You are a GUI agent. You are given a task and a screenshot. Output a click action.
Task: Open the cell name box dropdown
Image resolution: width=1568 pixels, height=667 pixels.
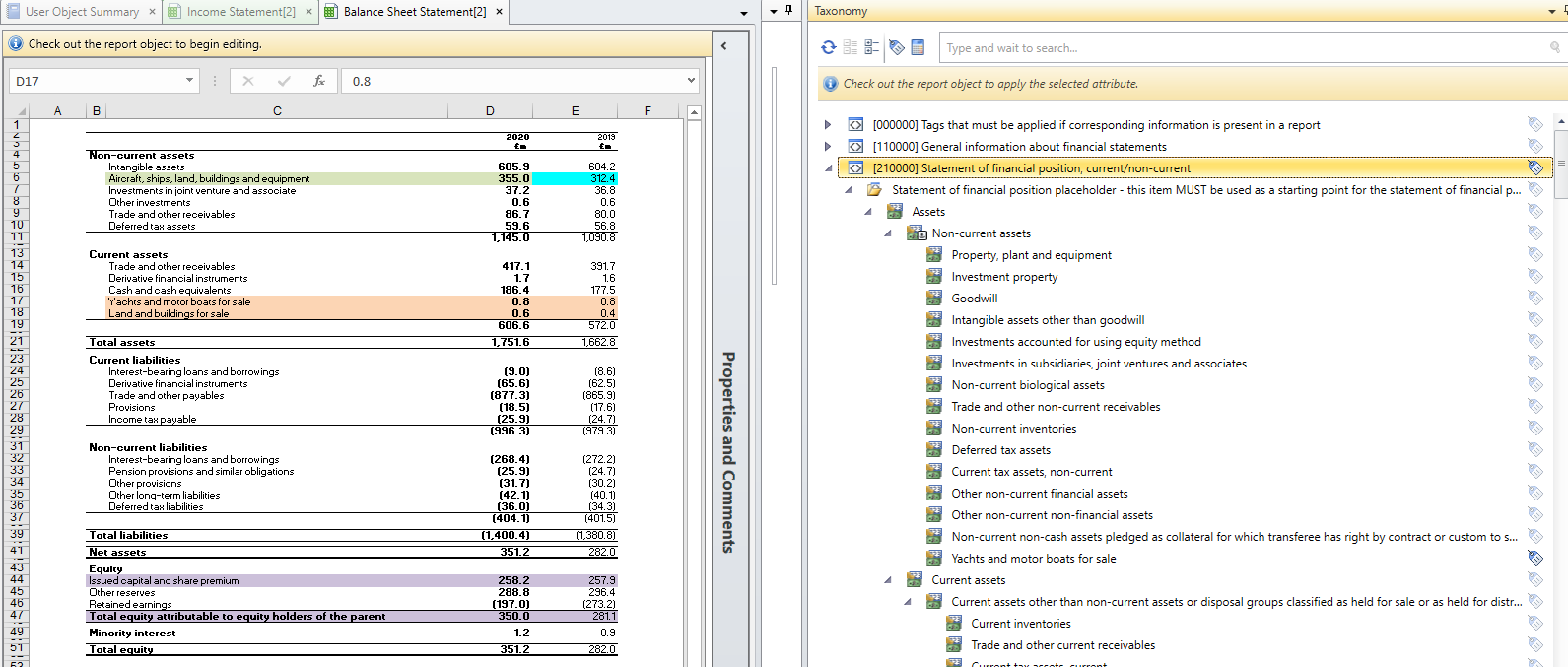point(189,81)
